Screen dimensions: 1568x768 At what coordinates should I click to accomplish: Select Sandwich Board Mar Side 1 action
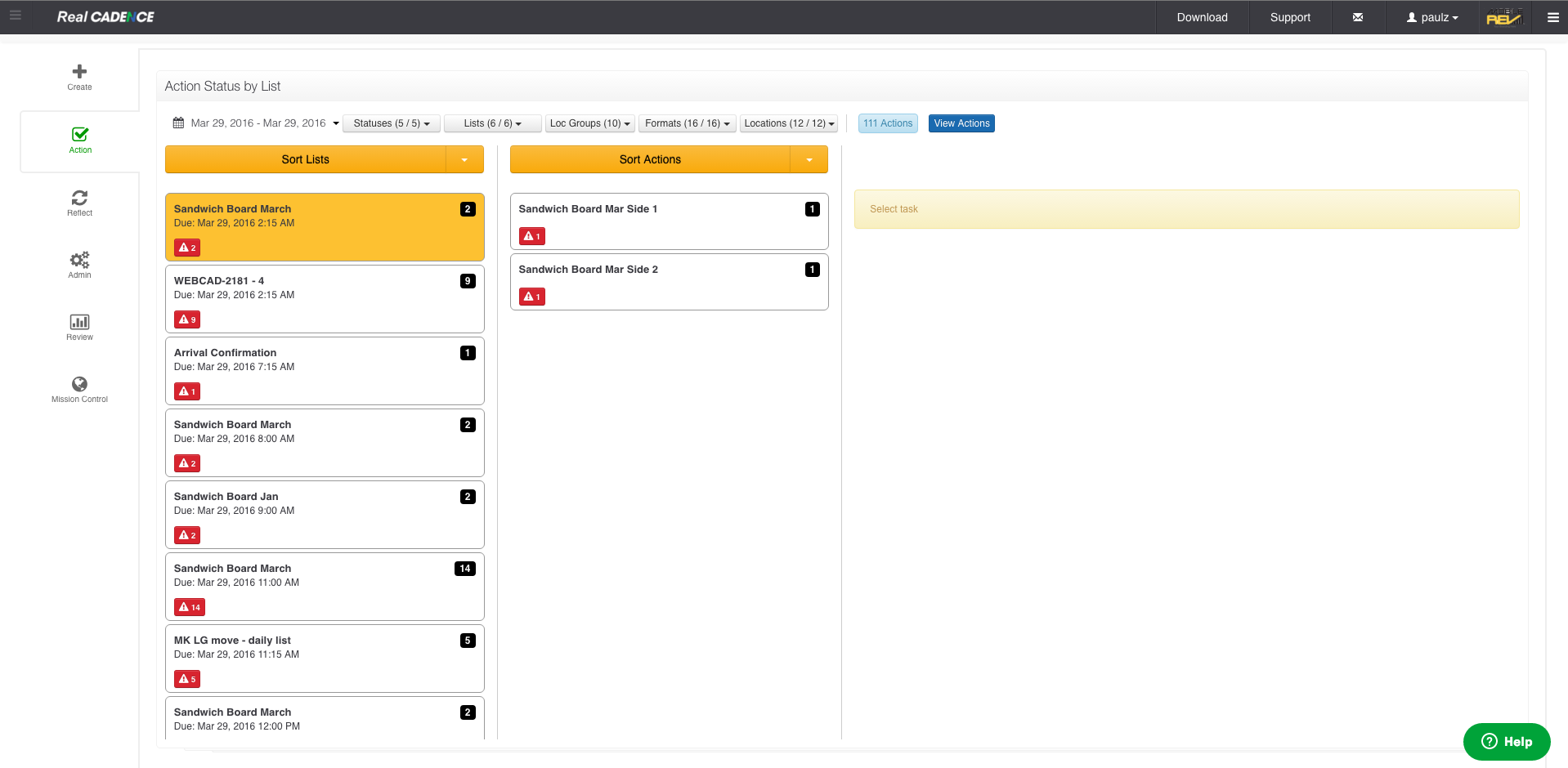[669, 221]
